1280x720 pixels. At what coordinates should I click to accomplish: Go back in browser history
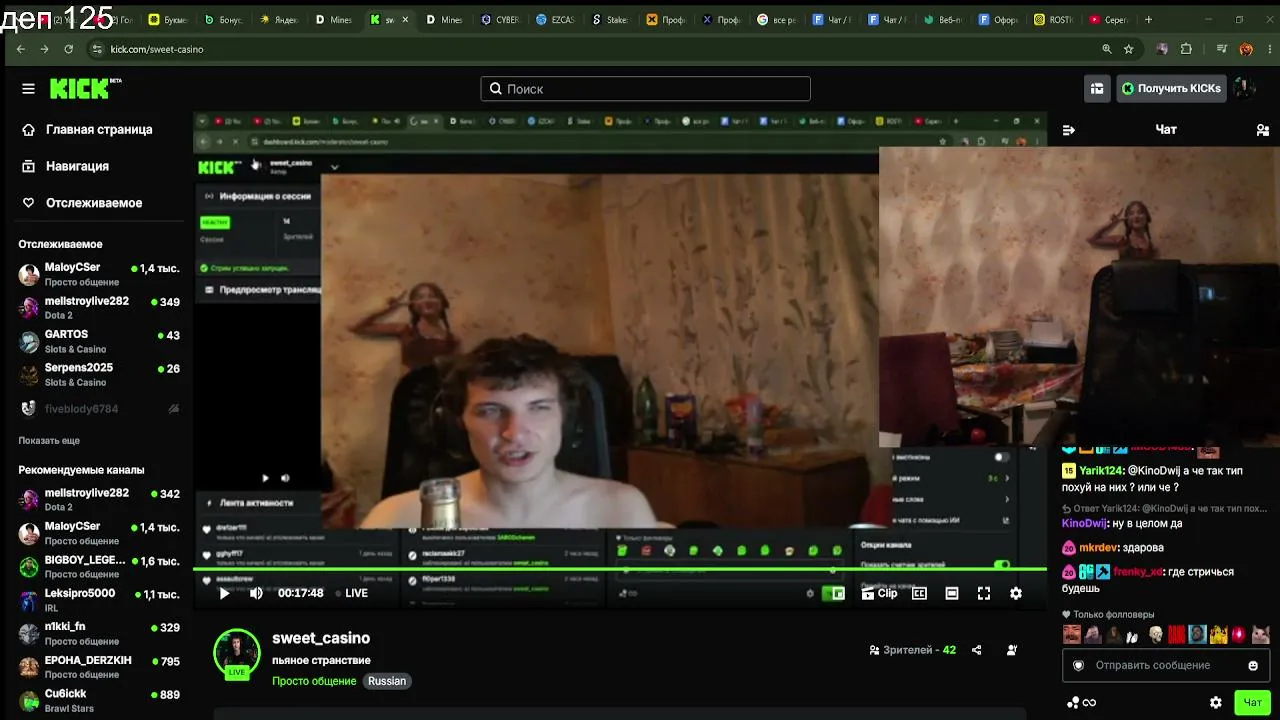[21, 49]
